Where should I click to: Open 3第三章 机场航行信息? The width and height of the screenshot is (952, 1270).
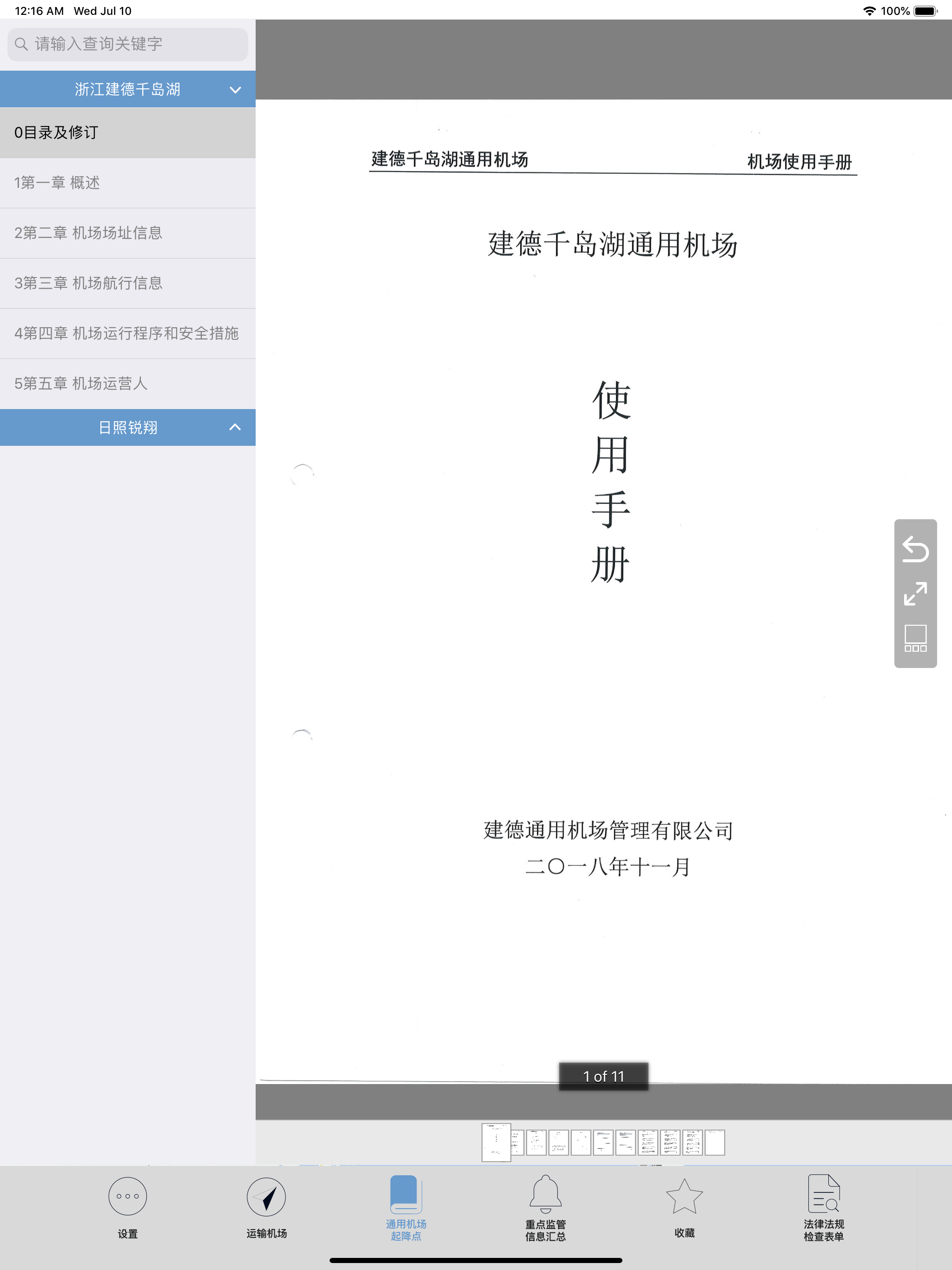tap(127, 284)
